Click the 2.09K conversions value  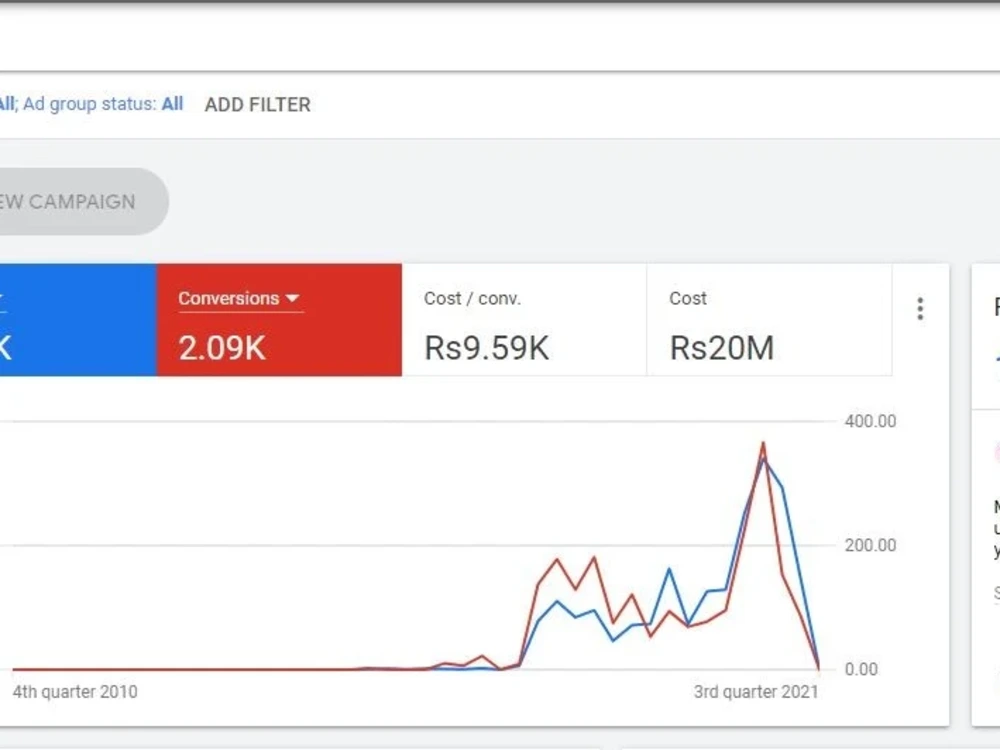tap(222, 348)
